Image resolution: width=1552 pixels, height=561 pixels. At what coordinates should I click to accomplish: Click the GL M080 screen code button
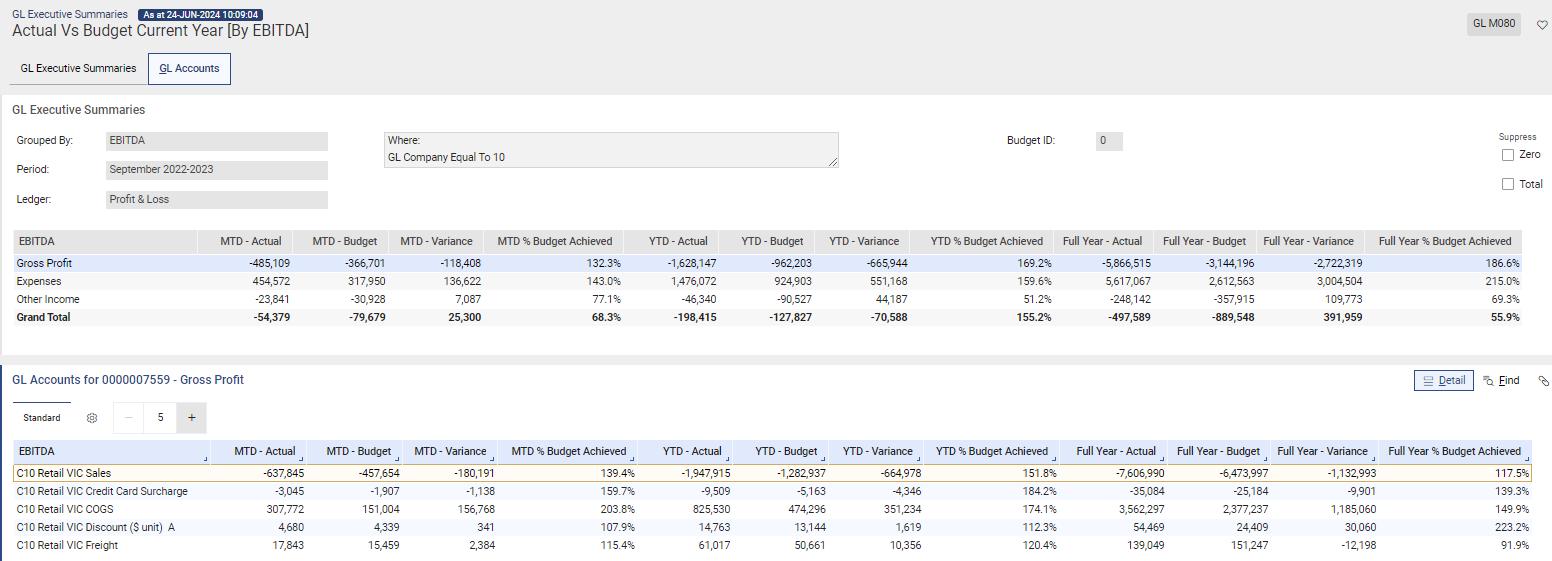pos(1494,24)
